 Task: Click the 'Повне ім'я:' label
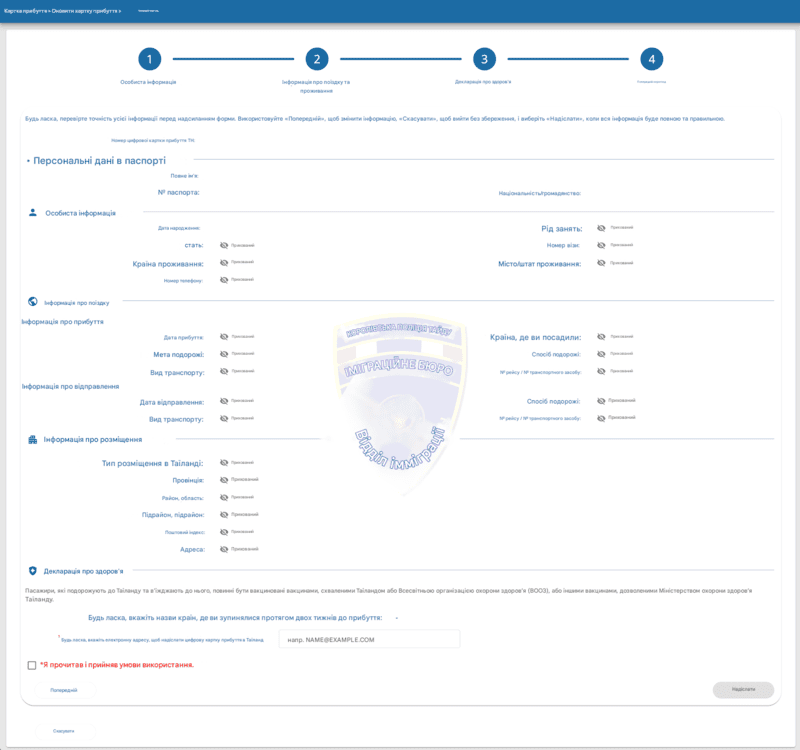184,176
